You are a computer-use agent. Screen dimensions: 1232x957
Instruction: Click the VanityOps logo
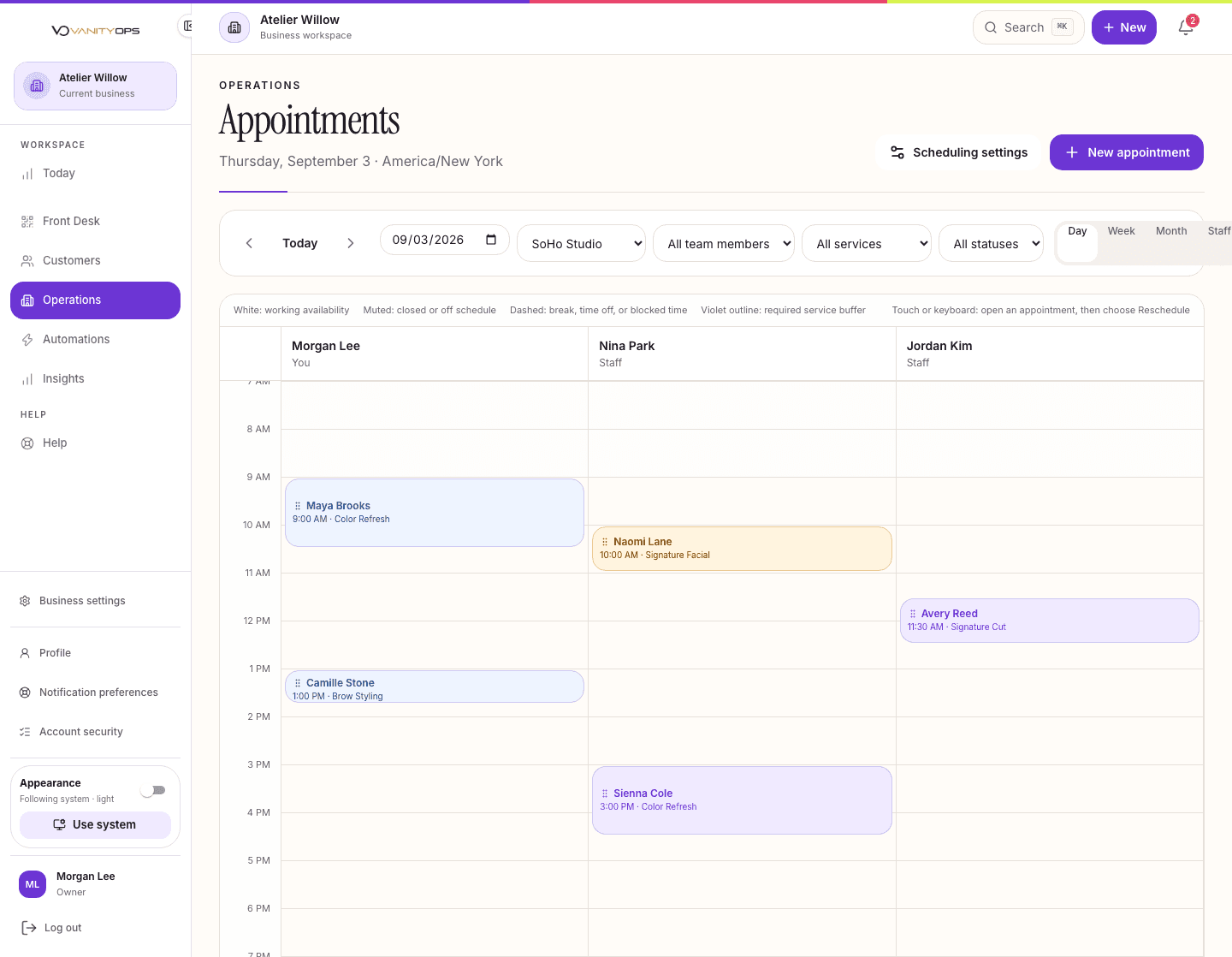[95, 31]
